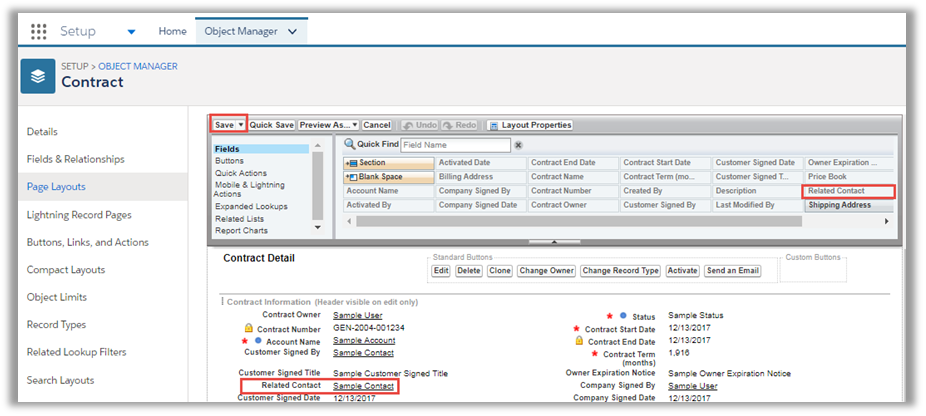Open Layout Properties
Screen dimensions: 926x416
tap(530, 125)
